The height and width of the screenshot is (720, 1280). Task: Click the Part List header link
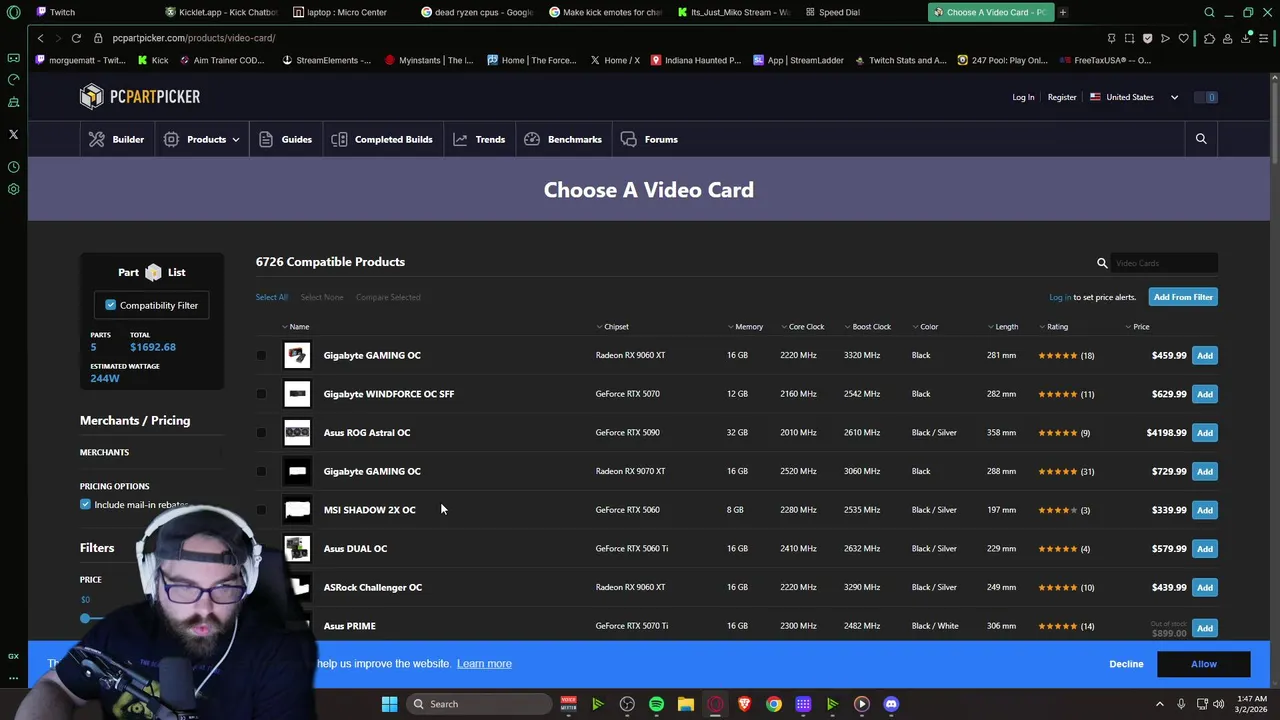click(152, 272)
